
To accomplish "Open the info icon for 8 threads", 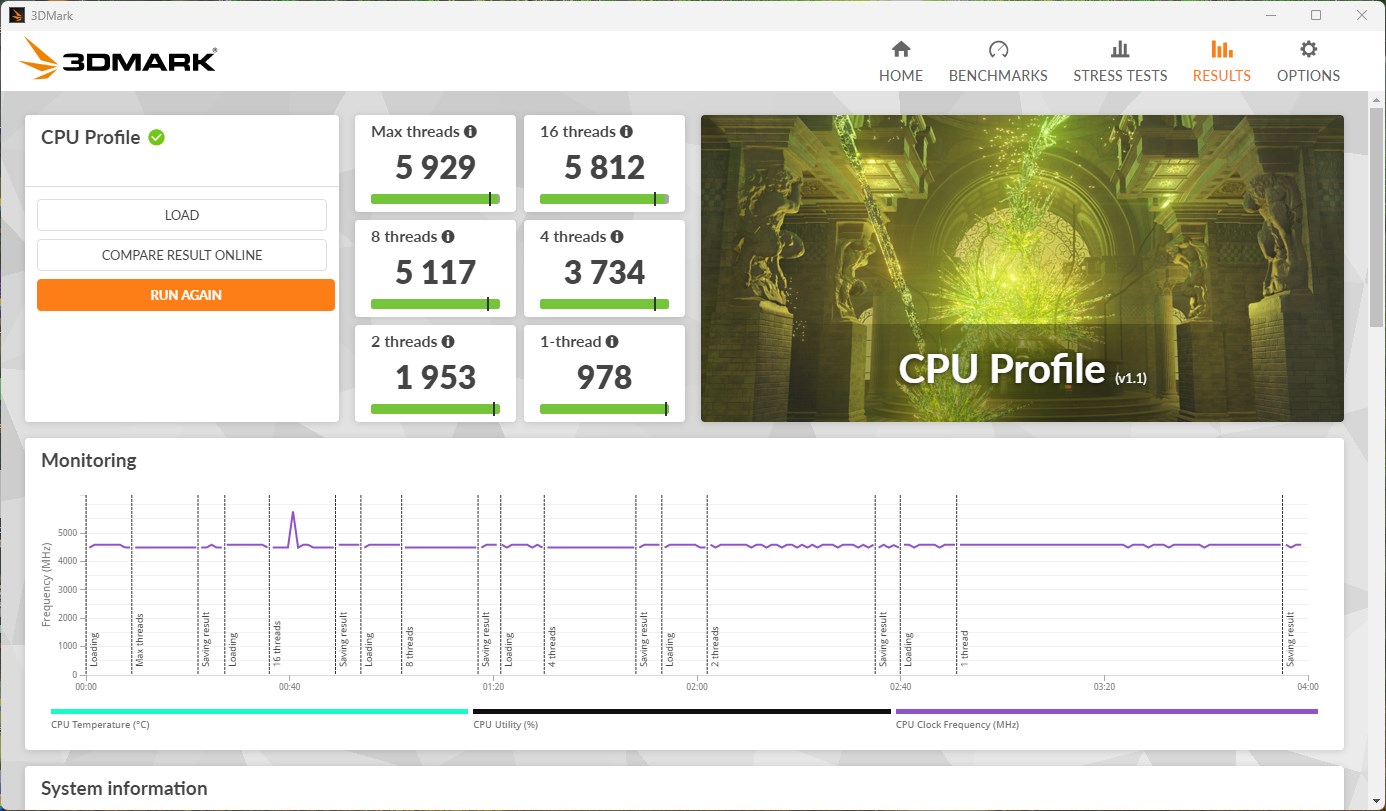I will coord(448,237).
